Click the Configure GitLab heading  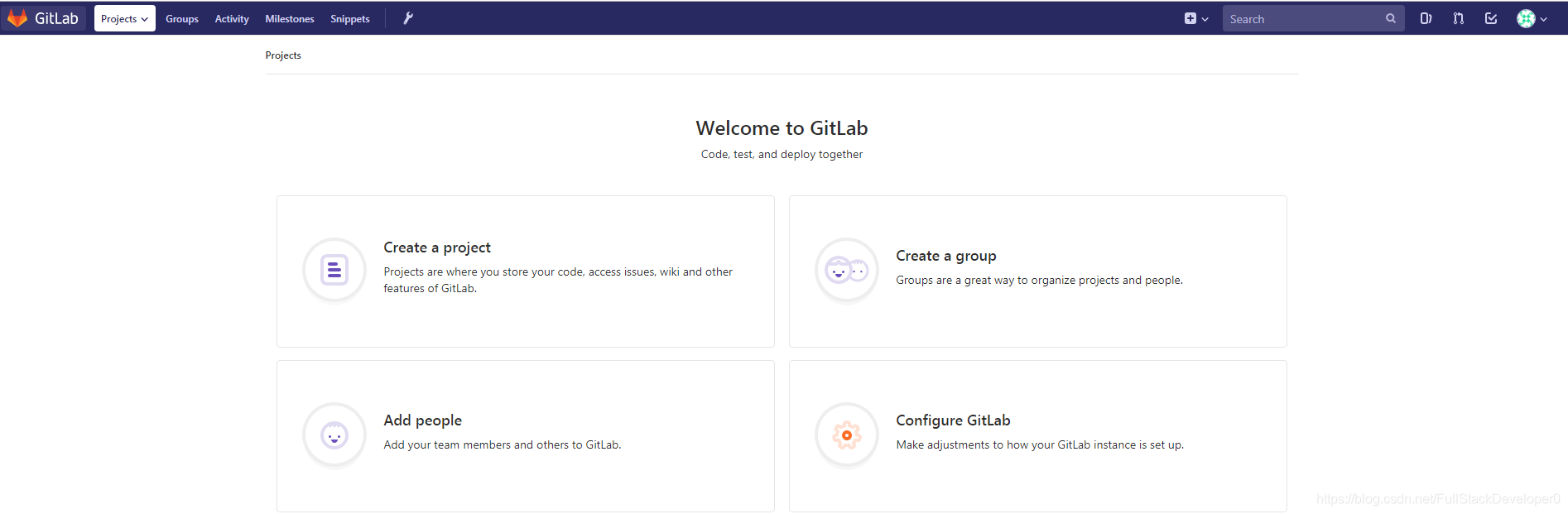coord(953,420)
